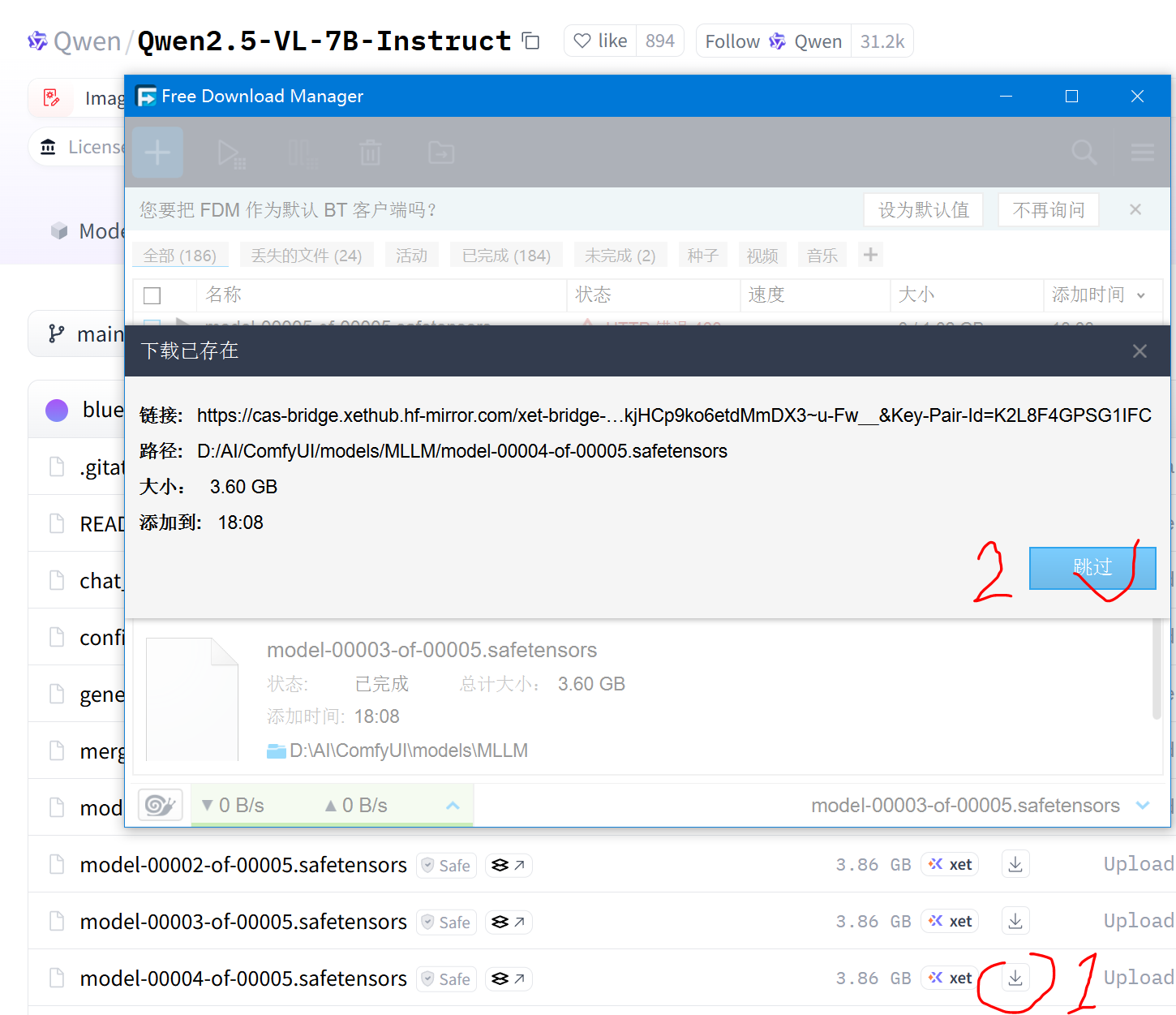The height and width of the screenshot is (1015, 1176).
Task: Select the 活动 tab
Action: coord(412,256)
